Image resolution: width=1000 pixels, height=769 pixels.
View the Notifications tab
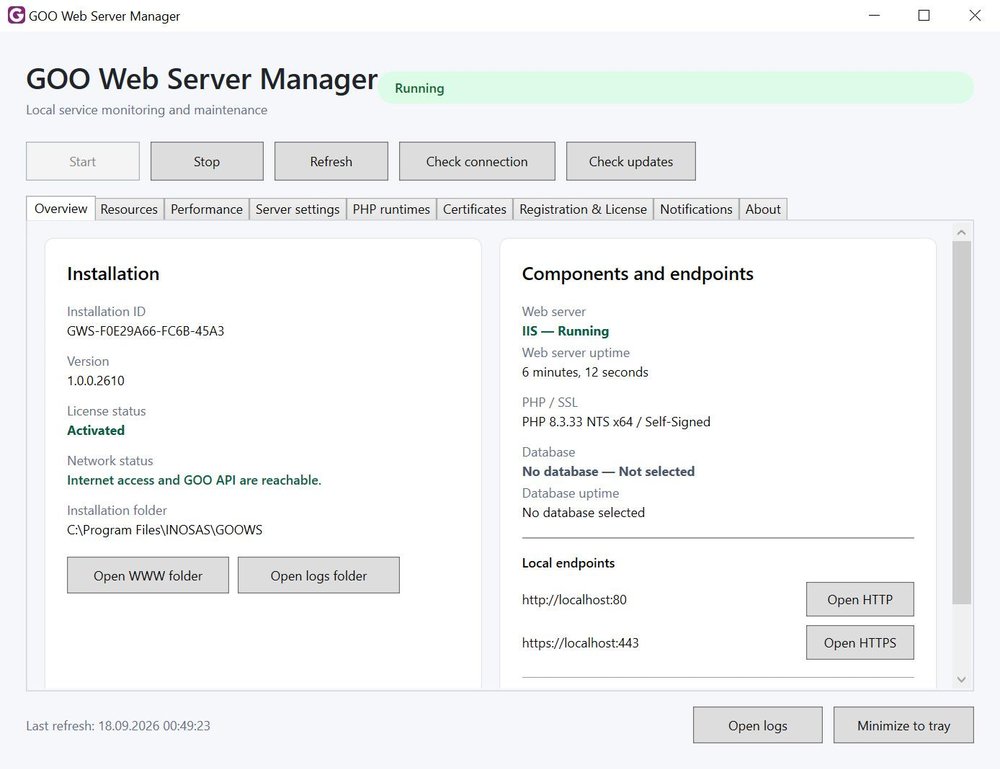click(x=696, y=209)
